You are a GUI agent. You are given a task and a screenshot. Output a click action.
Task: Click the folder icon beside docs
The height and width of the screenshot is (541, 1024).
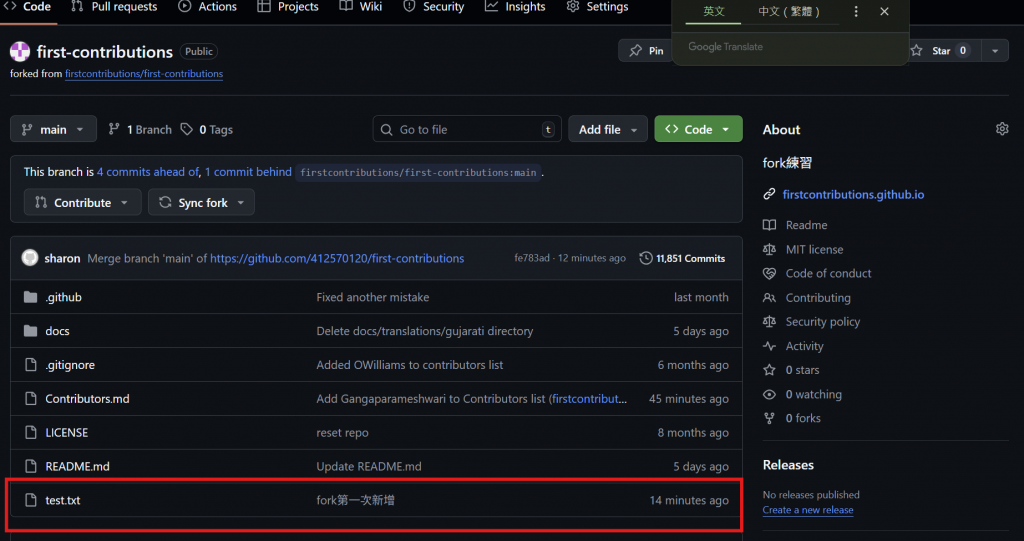pos(30,331)
